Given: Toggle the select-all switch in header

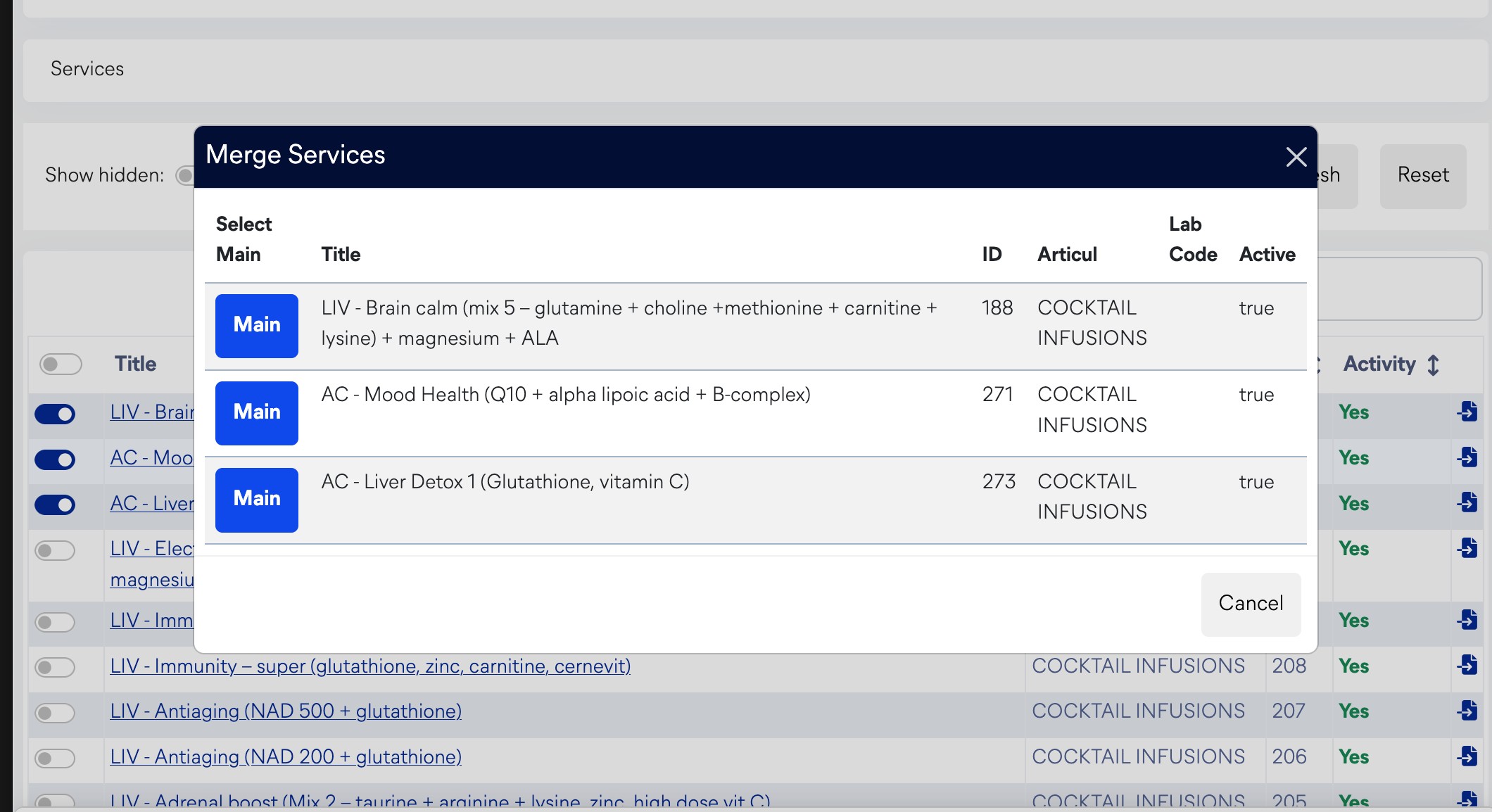Looking at the screenshot, I should [x=61, y=364].
